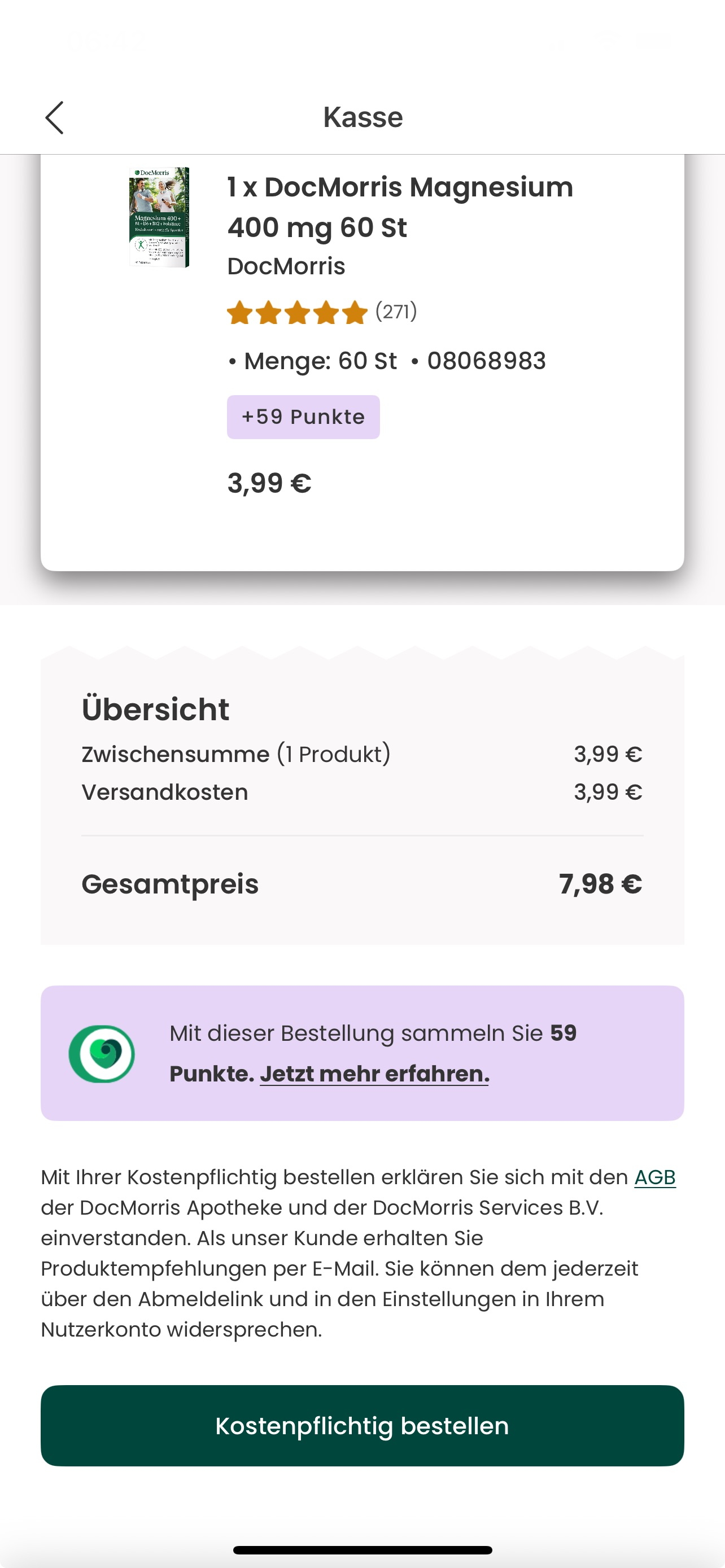Viewport: 725px width, 1568px height.
Task: Open "Jetzt mehr erfahren" link
Action: (374, 1074)
